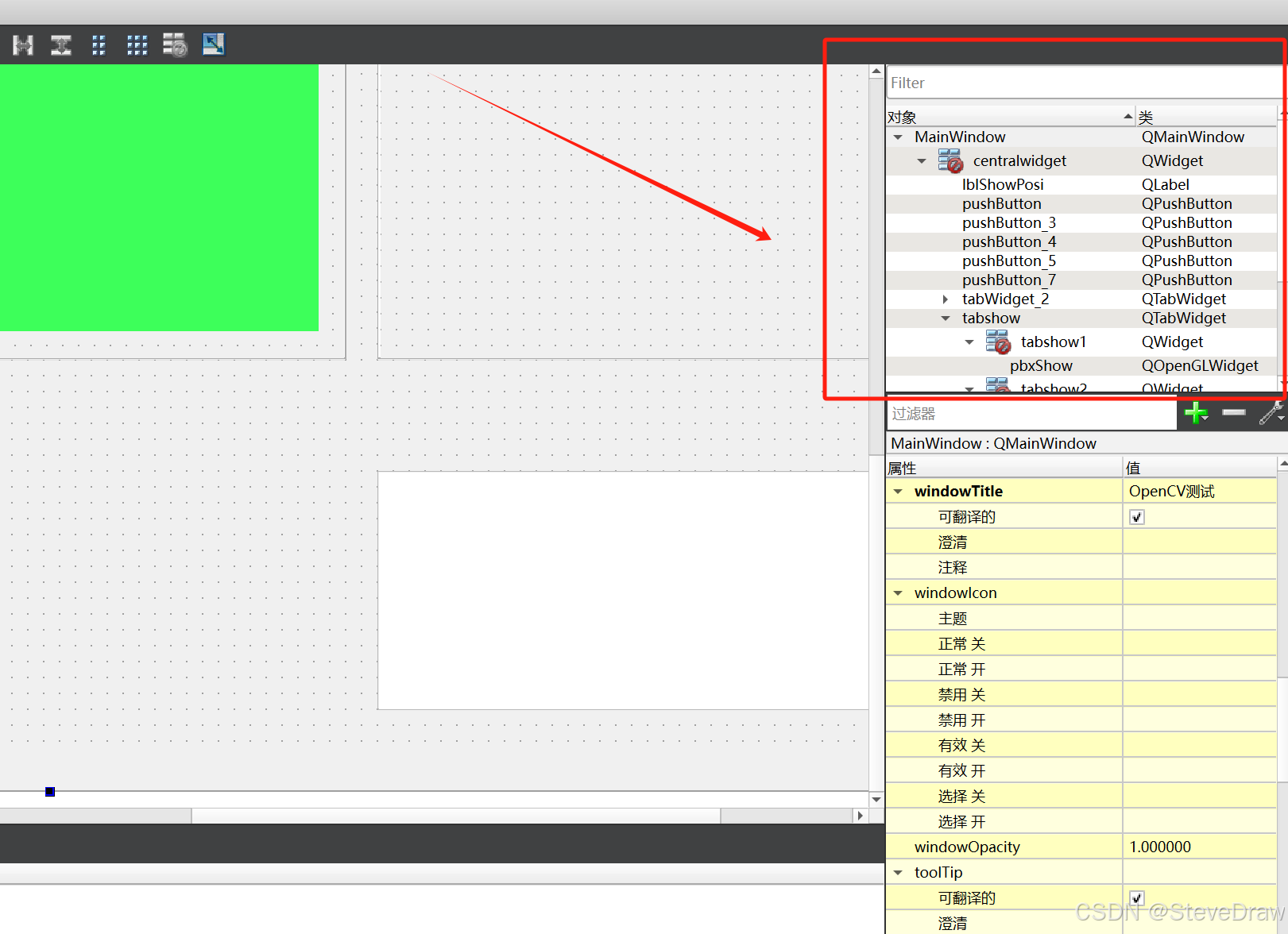
Task: Select pushButton_7 in the object tree
Action: tap(1009, 280)
